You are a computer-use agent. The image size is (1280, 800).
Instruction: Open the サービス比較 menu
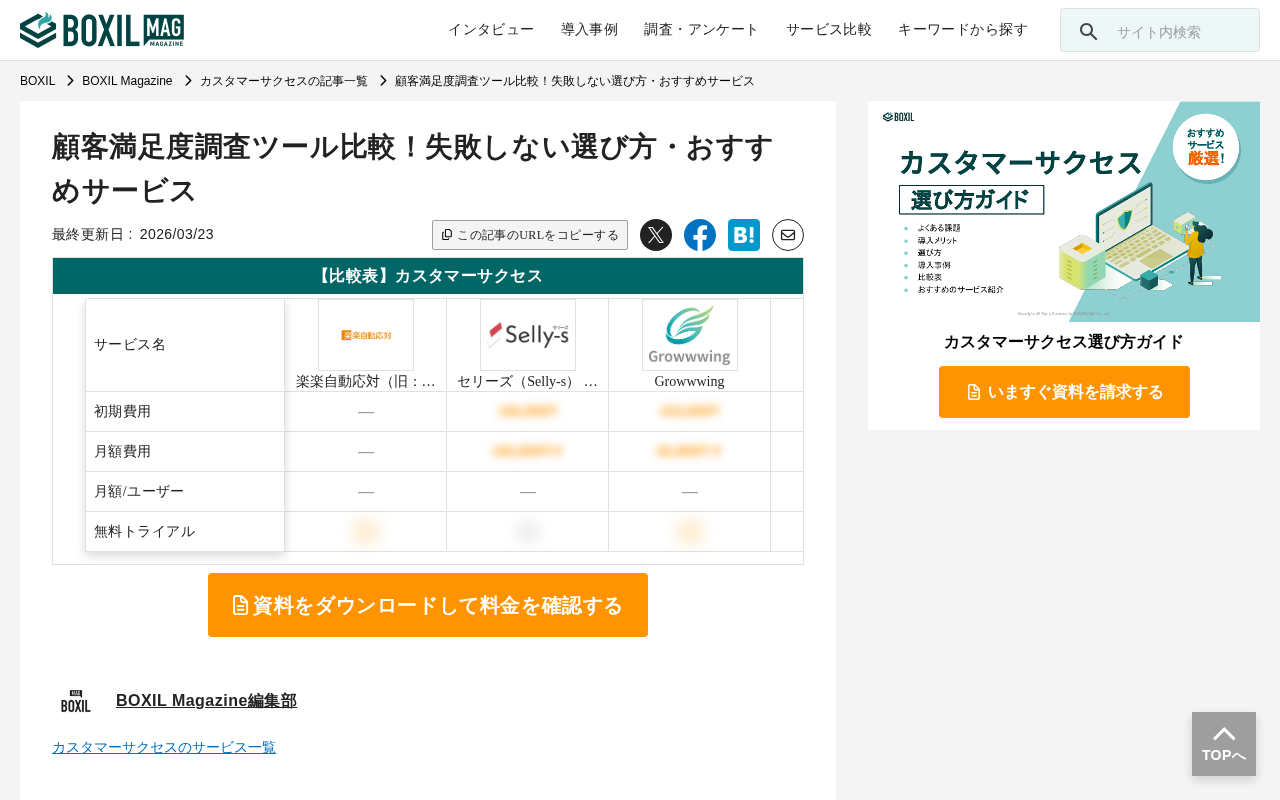click(829, 30)
